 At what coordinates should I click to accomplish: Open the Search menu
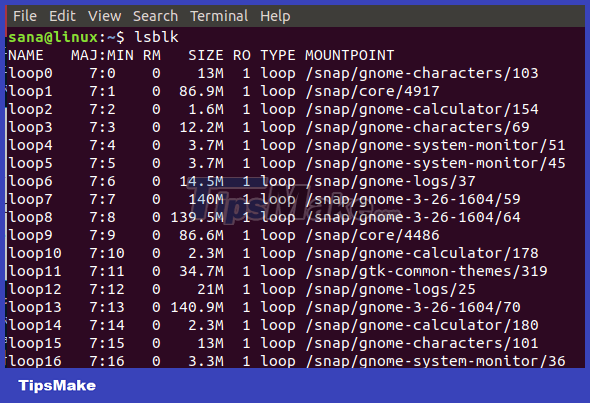point(155,16)
